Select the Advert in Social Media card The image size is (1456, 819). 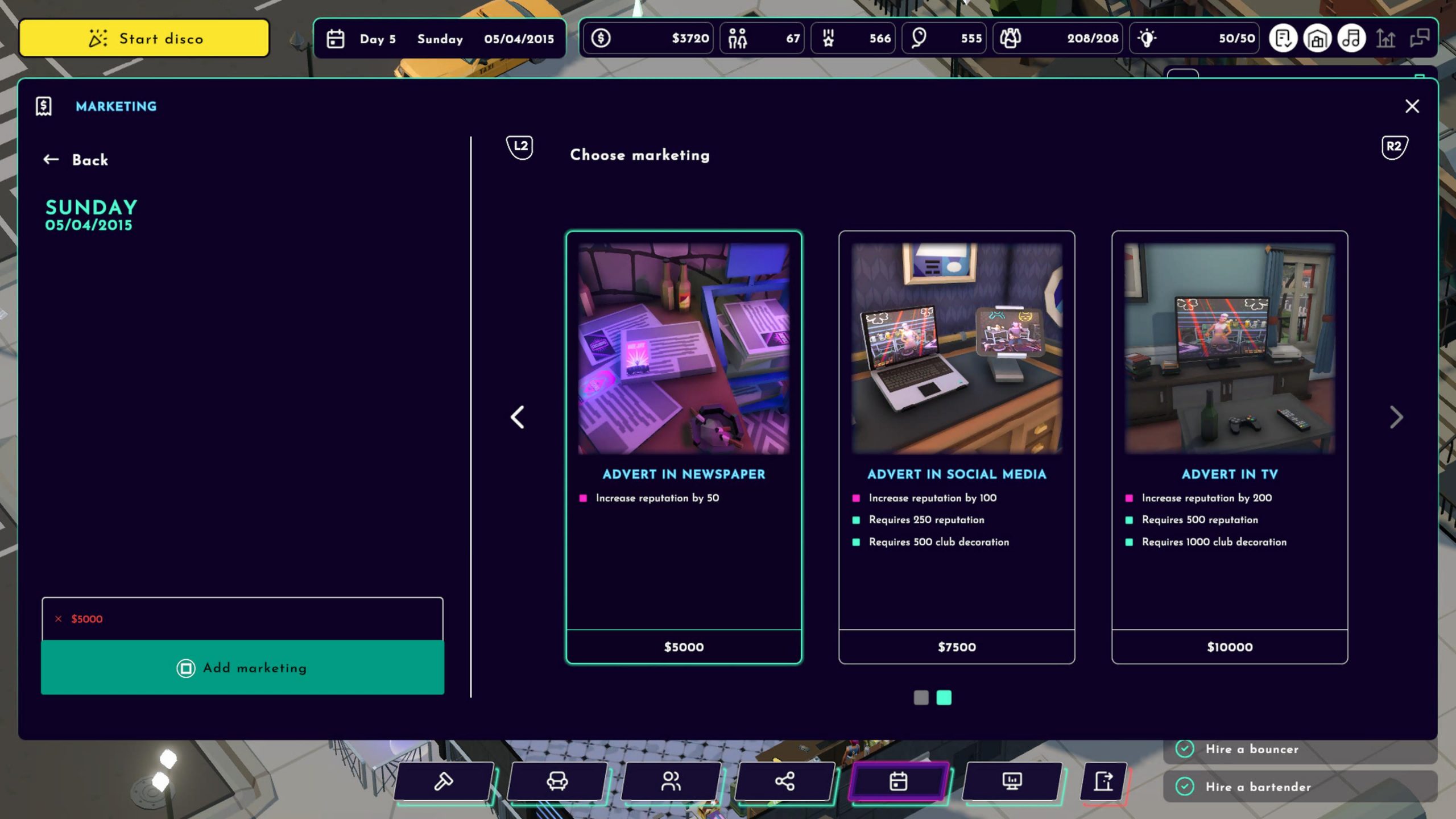point(957,446)
